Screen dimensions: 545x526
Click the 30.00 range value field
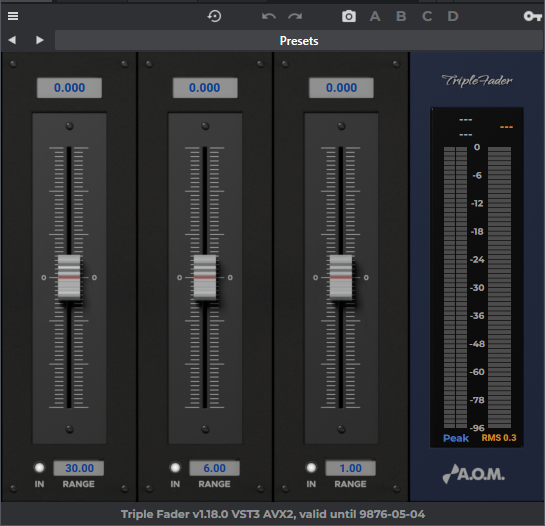coord(79,468)
